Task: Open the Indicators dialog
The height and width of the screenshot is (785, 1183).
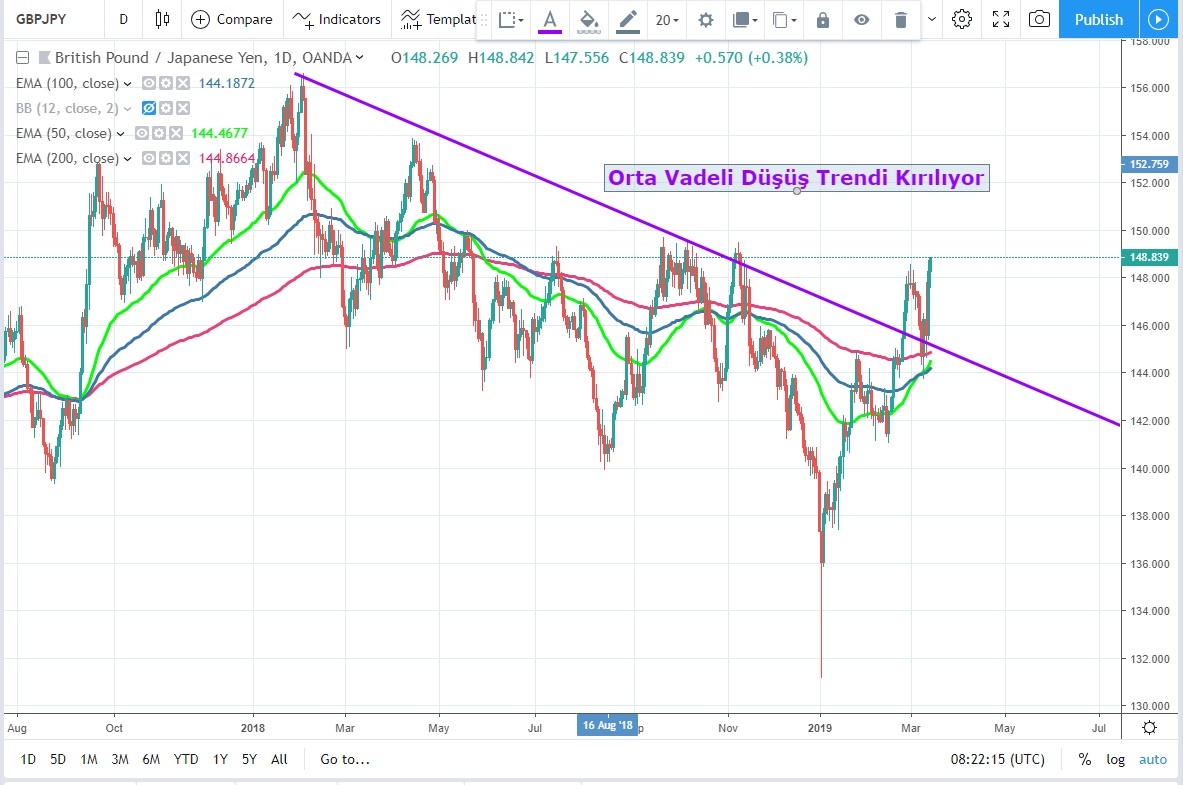Action: (336, 19)
